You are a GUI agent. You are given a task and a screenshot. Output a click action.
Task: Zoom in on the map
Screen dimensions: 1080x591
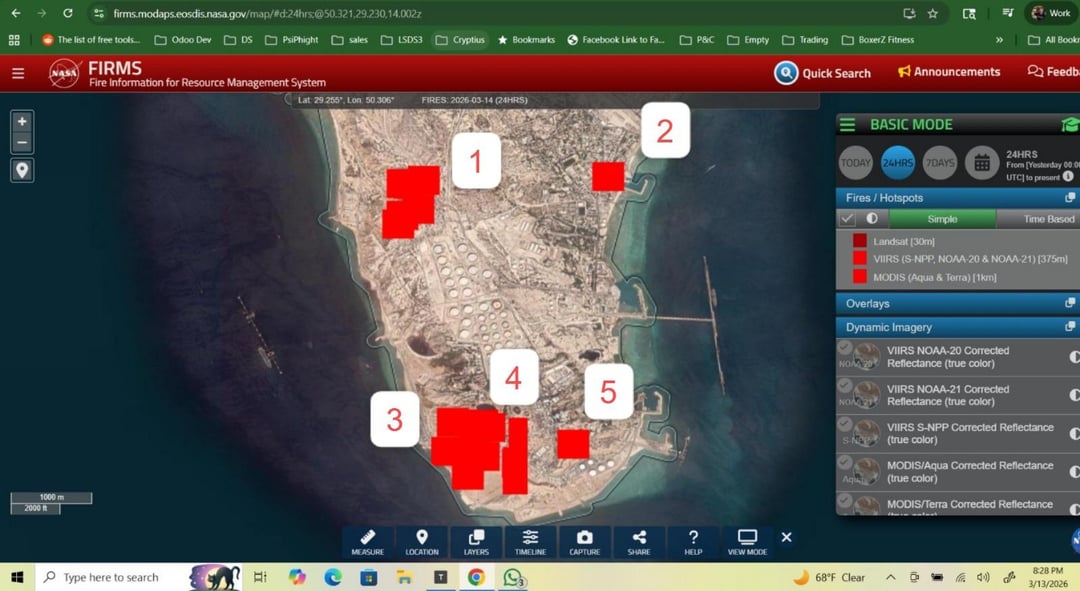[22, 122]
